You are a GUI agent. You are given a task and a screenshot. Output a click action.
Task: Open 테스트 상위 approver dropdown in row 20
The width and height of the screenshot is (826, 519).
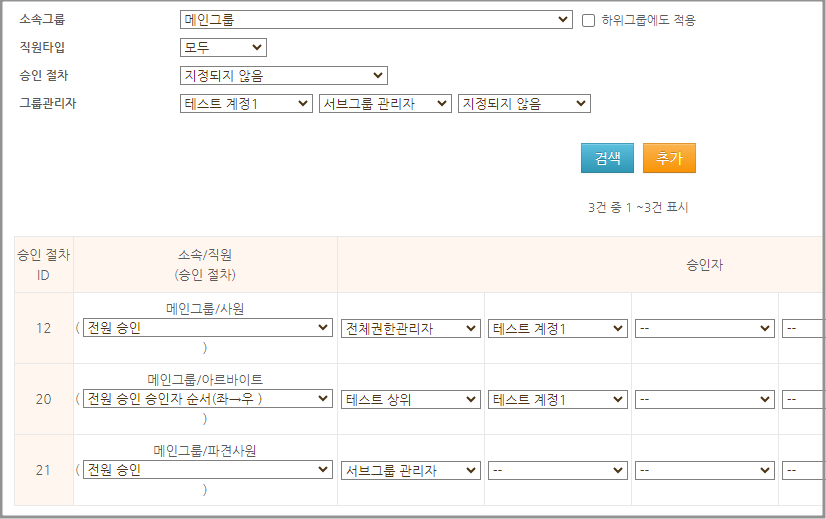pos(410,399)
